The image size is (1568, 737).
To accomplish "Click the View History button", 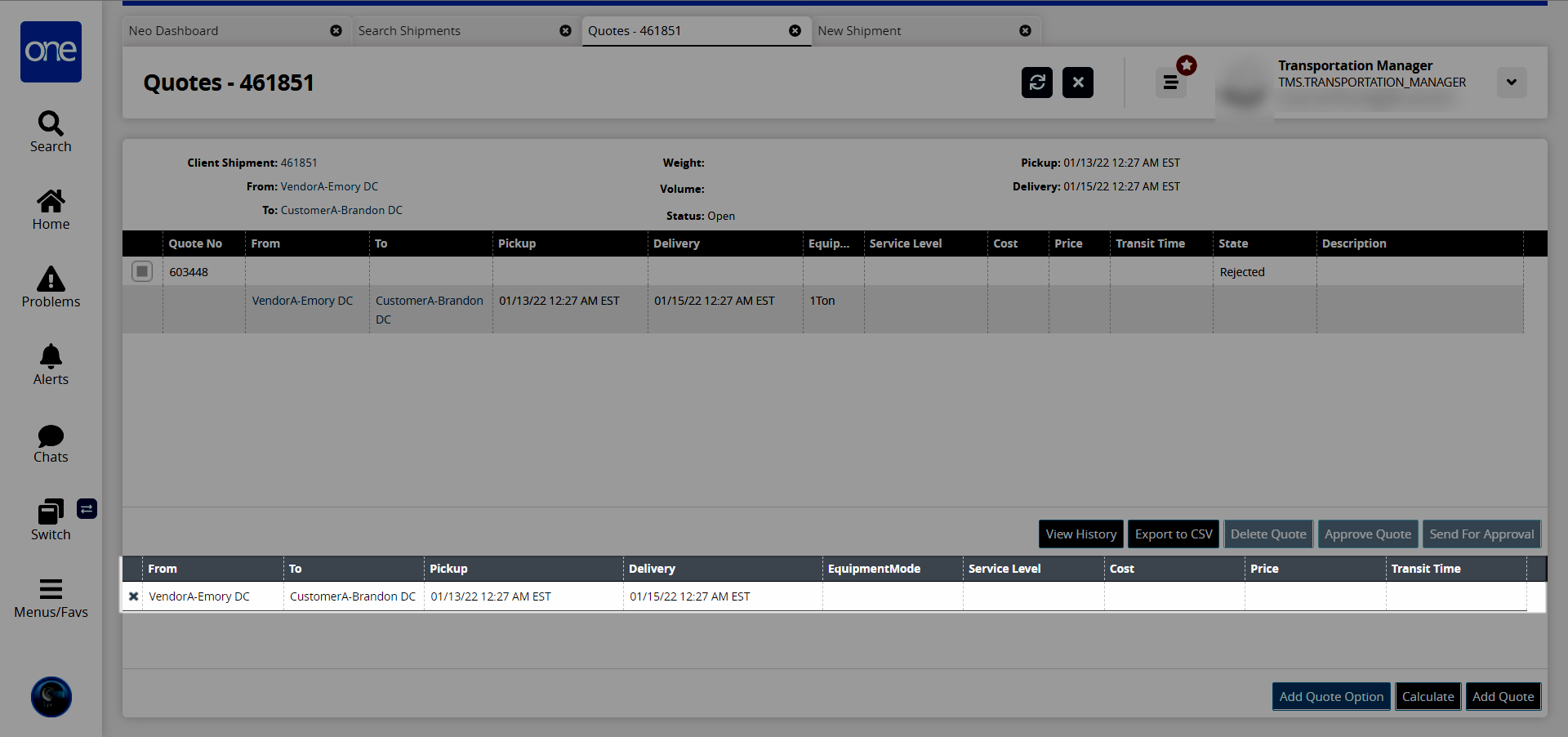I will 1081,534.
